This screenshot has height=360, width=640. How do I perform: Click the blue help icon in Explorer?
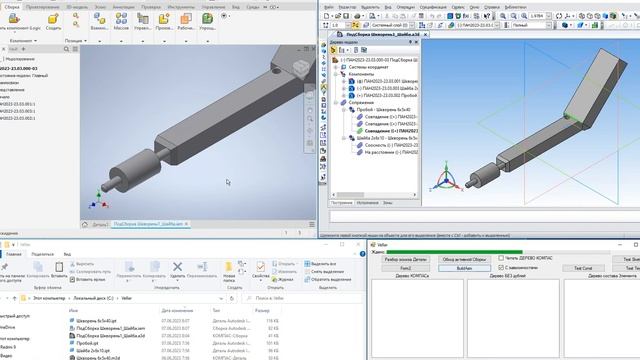pos(362,254)
